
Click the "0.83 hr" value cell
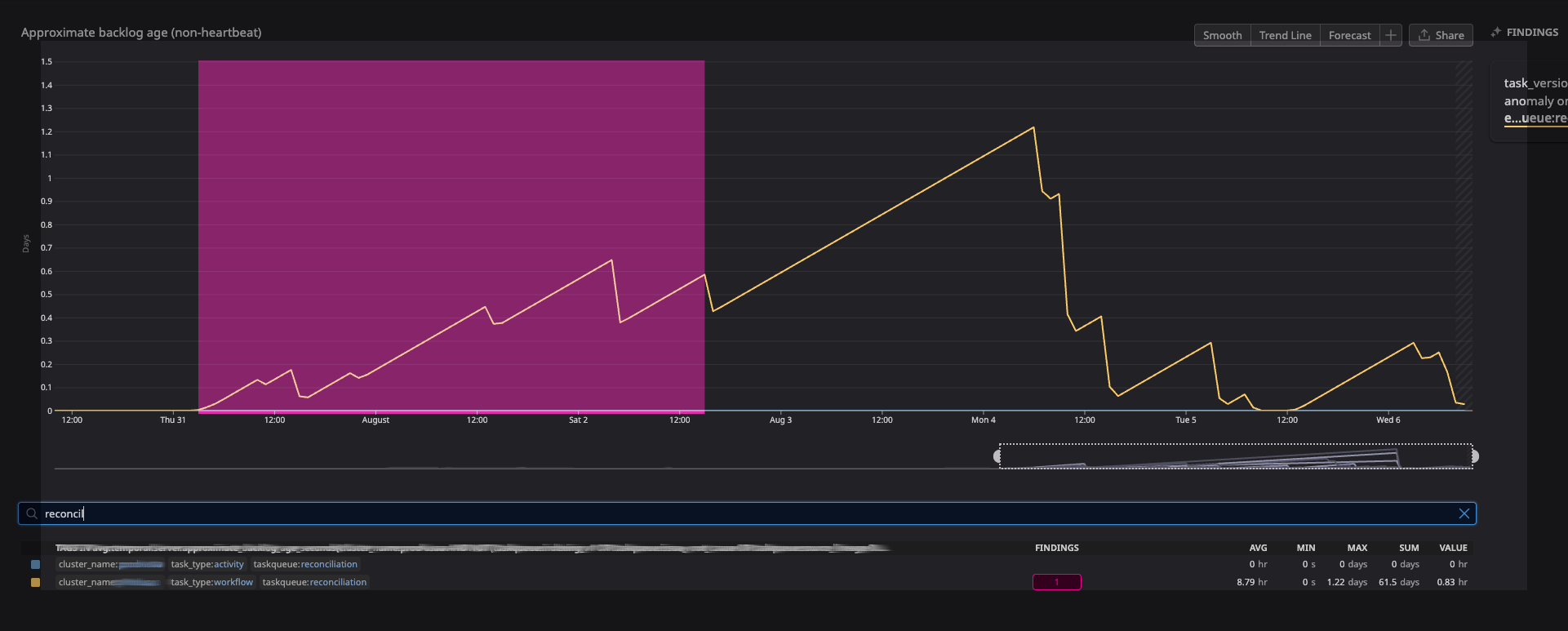(1452, 582)
